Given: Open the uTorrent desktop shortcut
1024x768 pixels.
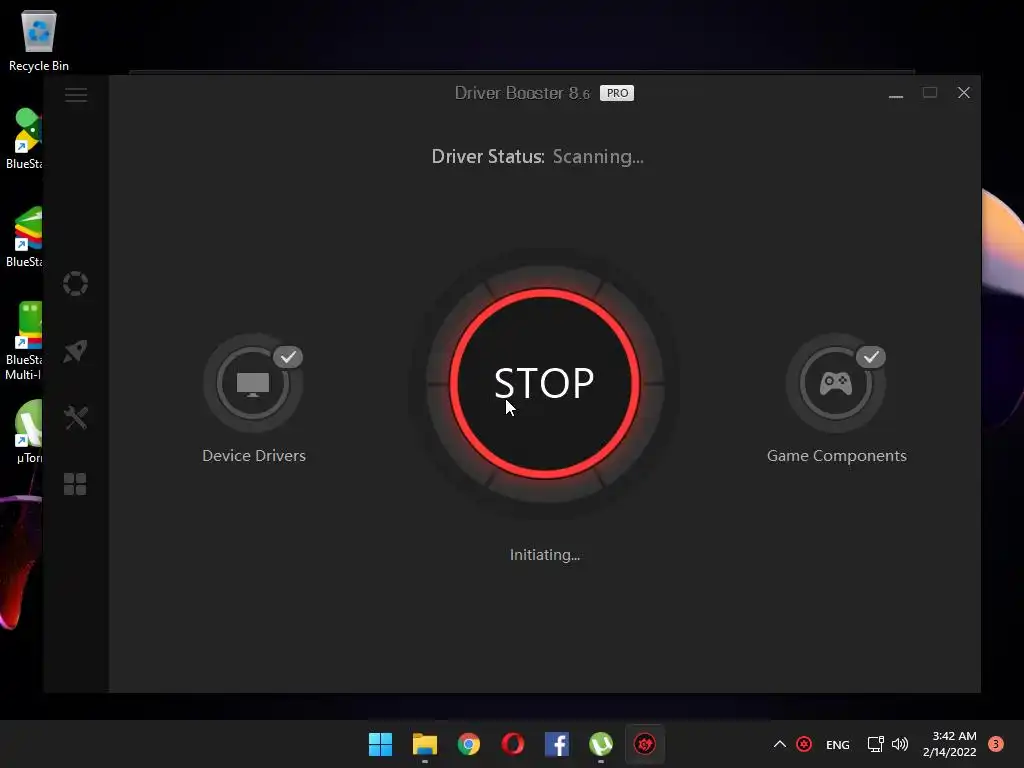Looking at the screenshot, I should (29, 431).
